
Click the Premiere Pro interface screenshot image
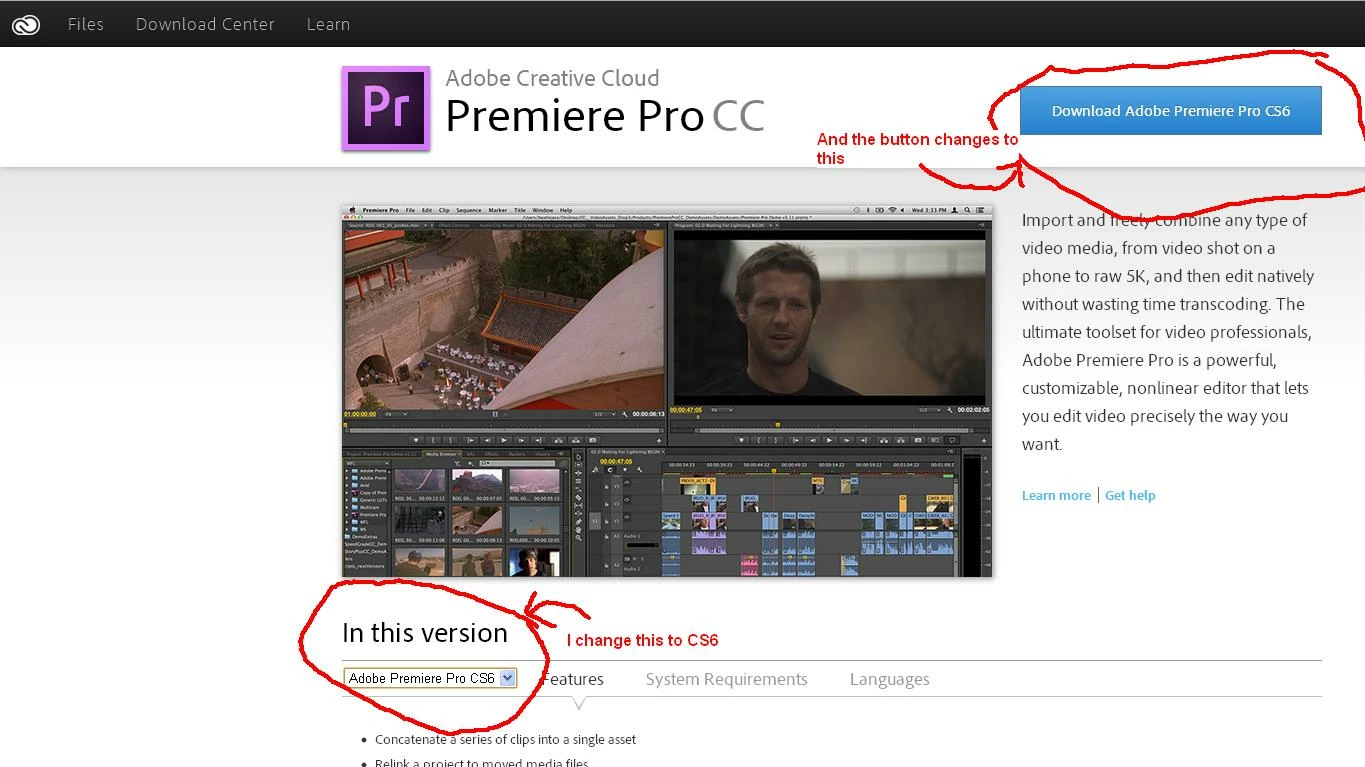pos(667,391)
